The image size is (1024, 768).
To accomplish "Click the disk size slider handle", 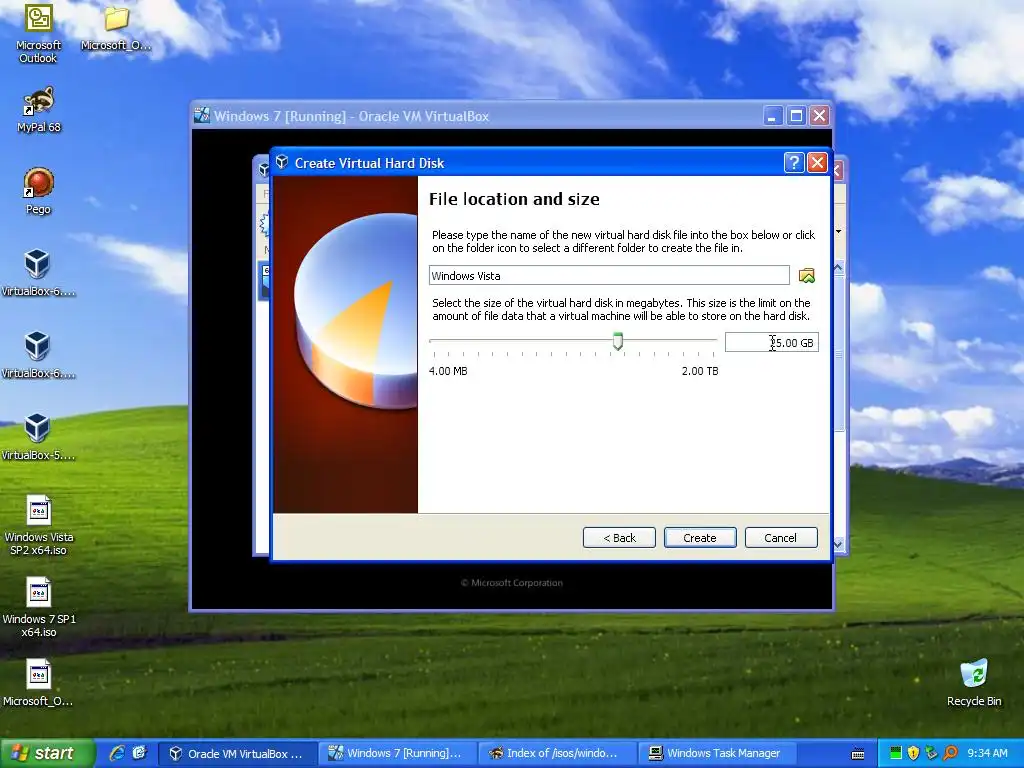I will (x=618, y=341).
